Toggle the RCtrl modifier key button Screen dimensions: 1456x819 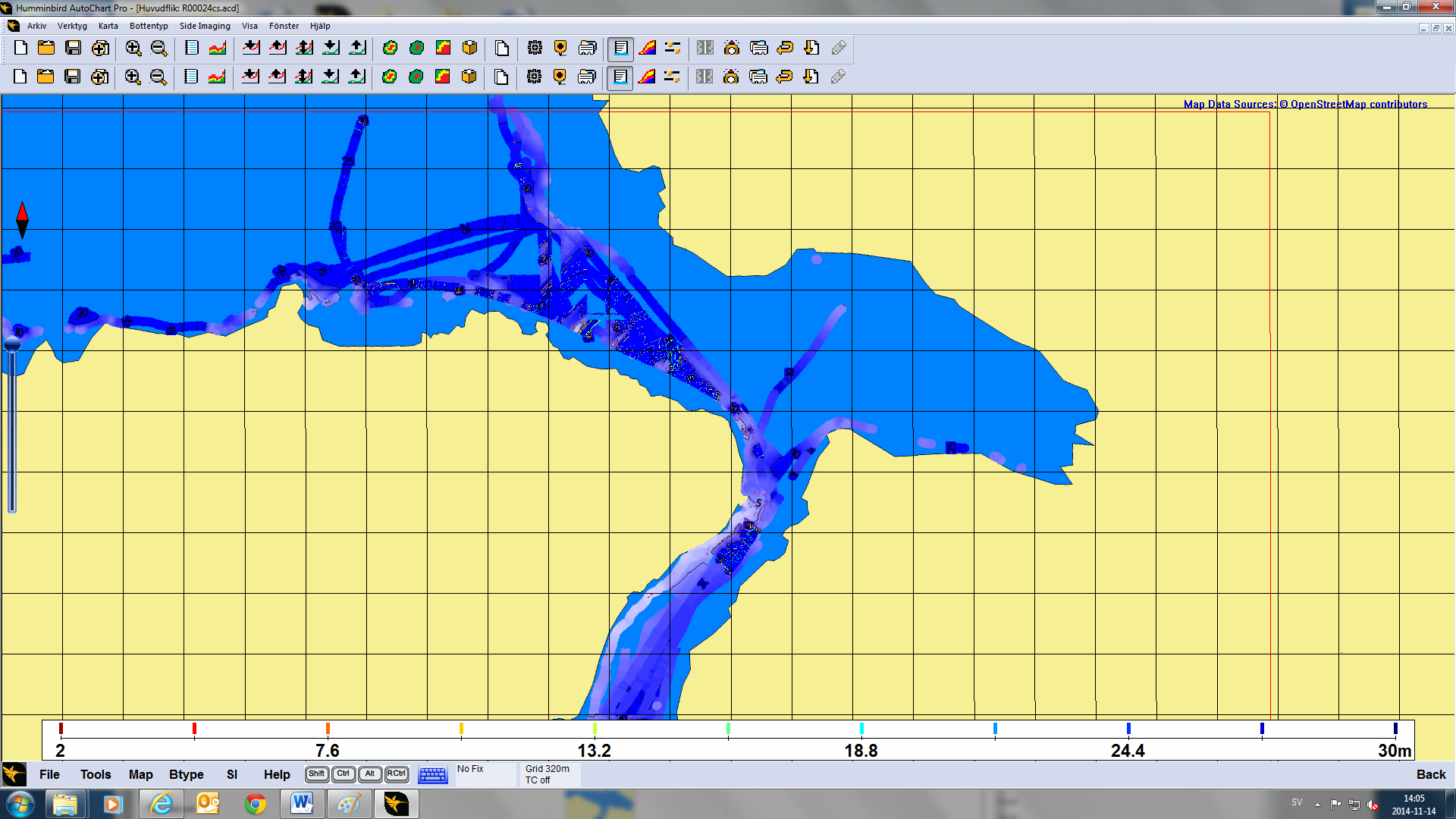point(396,774)
